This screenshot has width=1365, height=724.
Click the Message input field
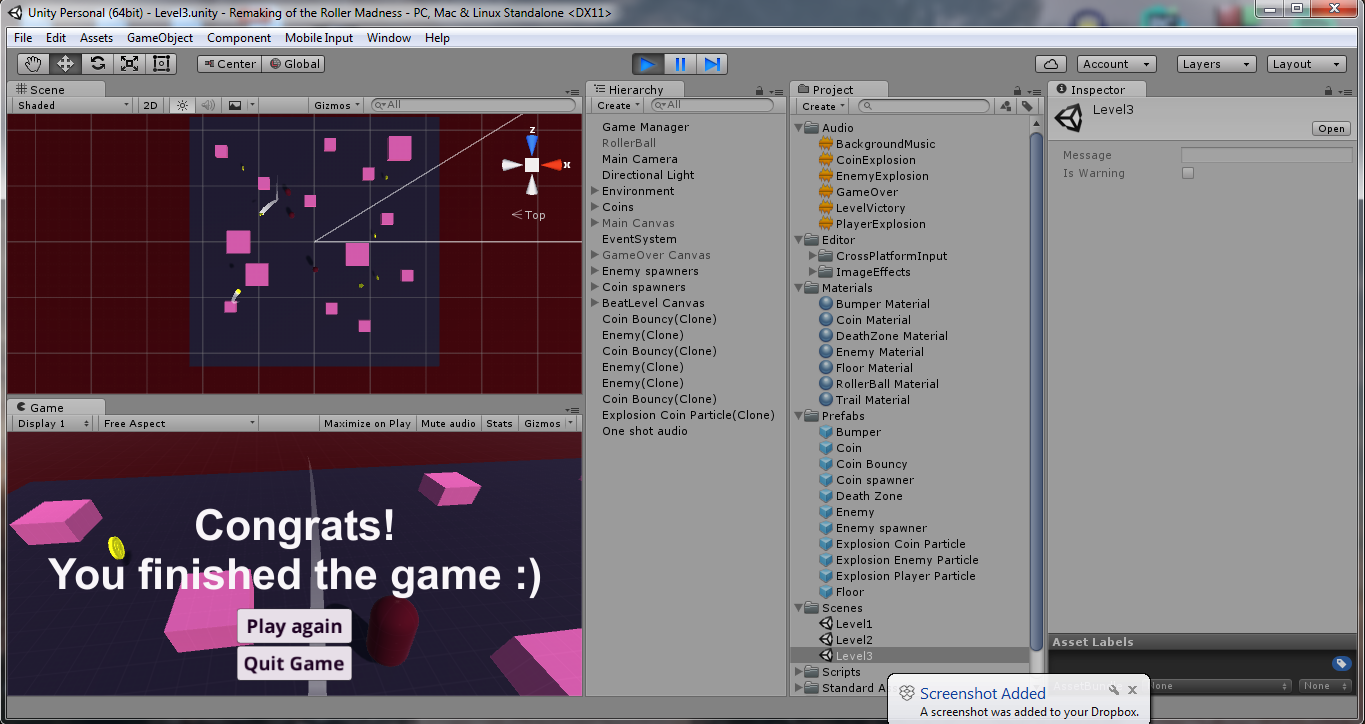pos(1266,155)
